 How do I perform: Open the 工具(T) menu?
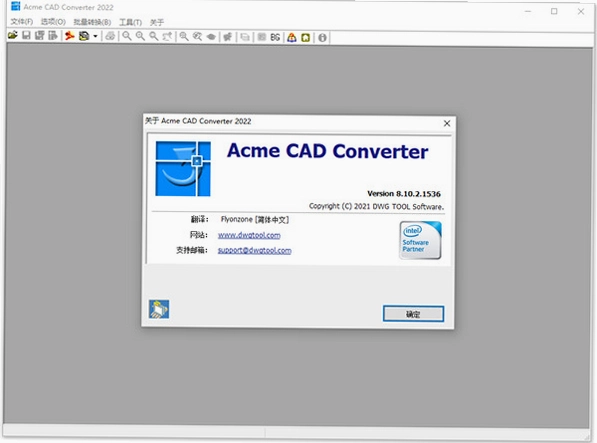[130, 22]
